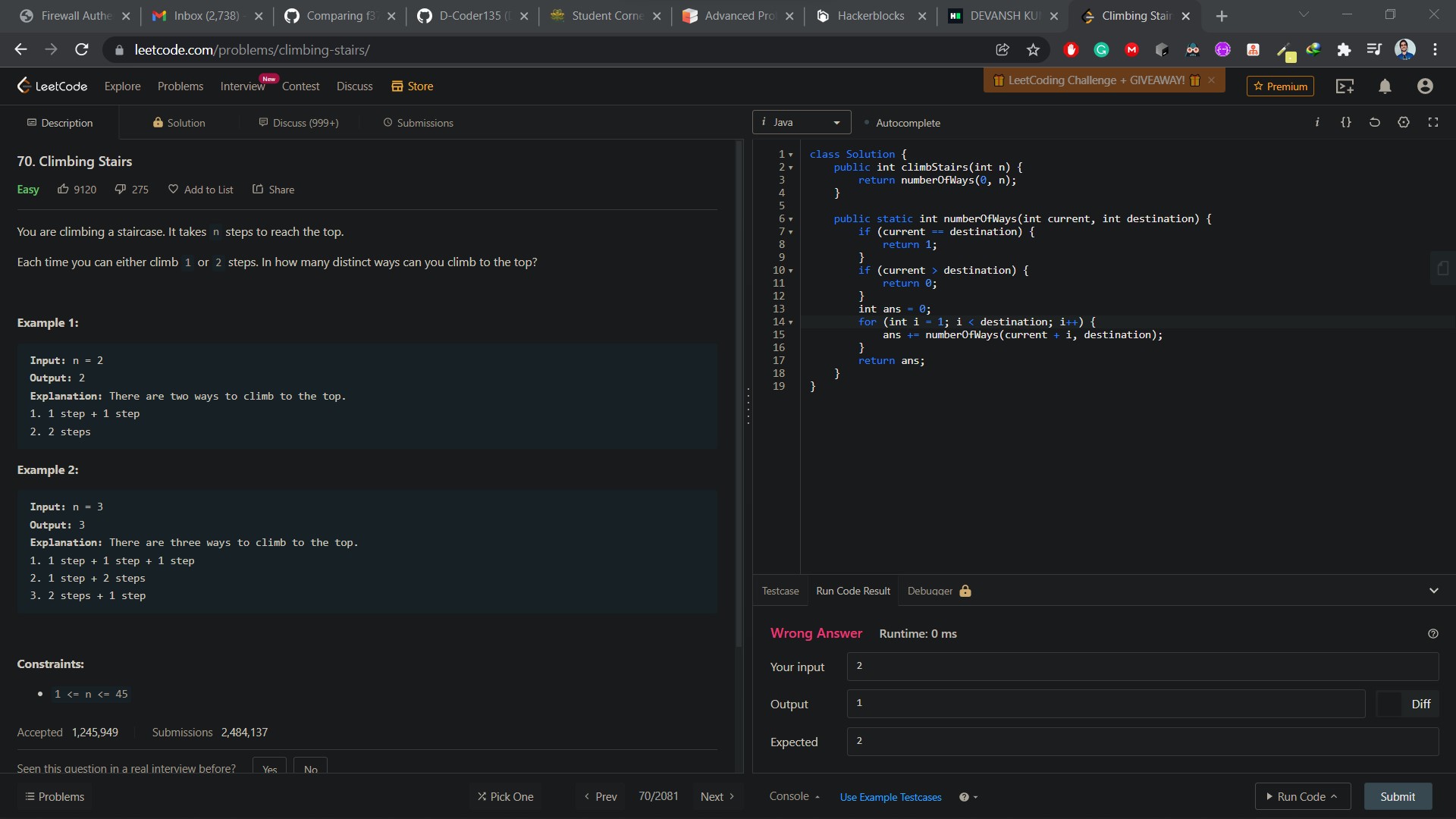1456x819 pixels.
Task: Expand the Console panel
Action: tap(794, 796)
